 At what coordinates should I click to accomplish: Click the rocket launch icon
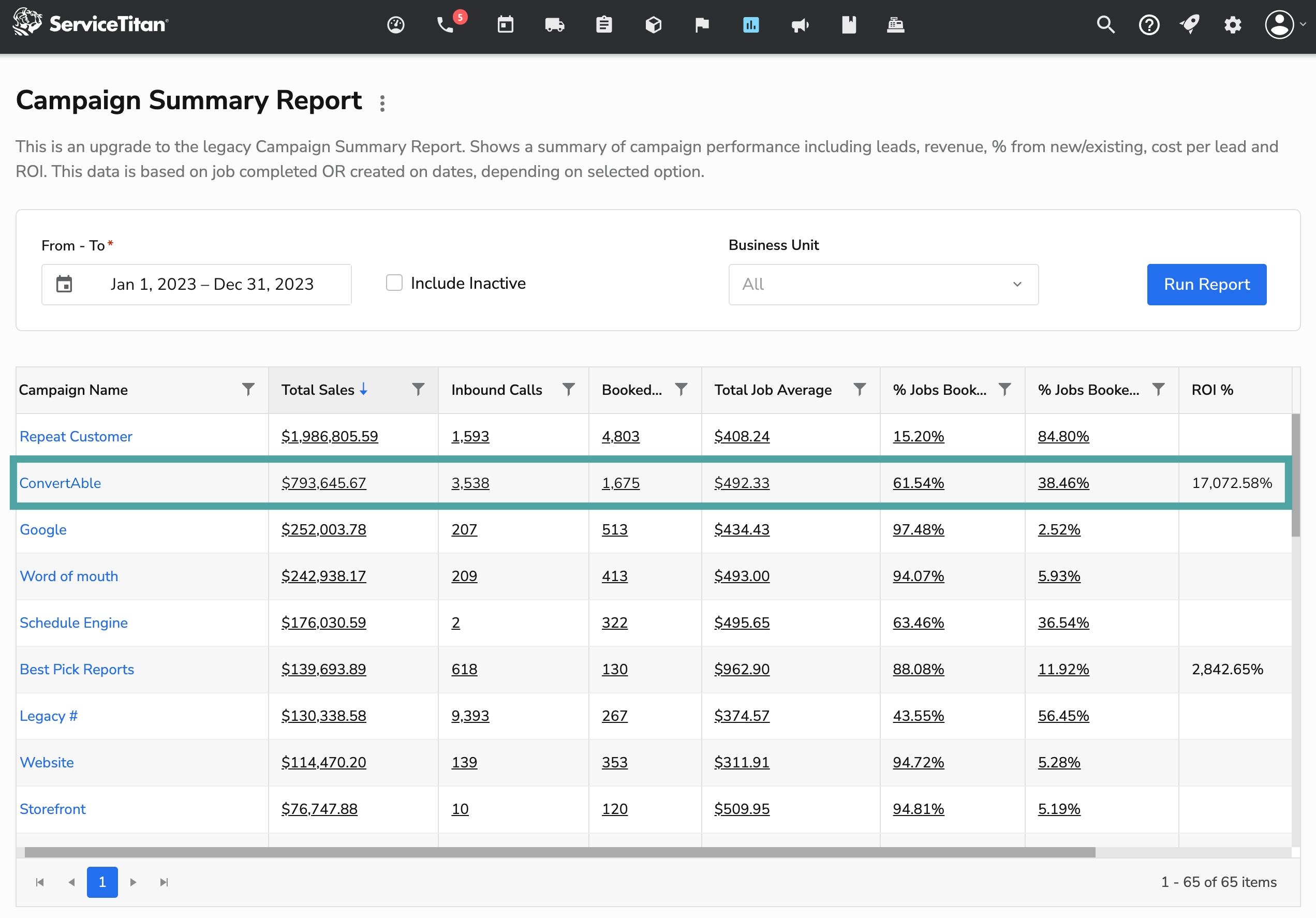point(1189,25)
